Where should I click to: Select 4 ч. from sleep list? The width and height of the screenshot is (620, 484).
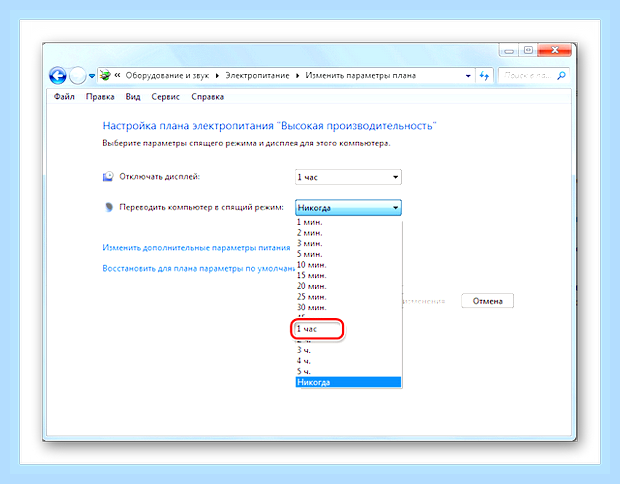pos(348,361)
